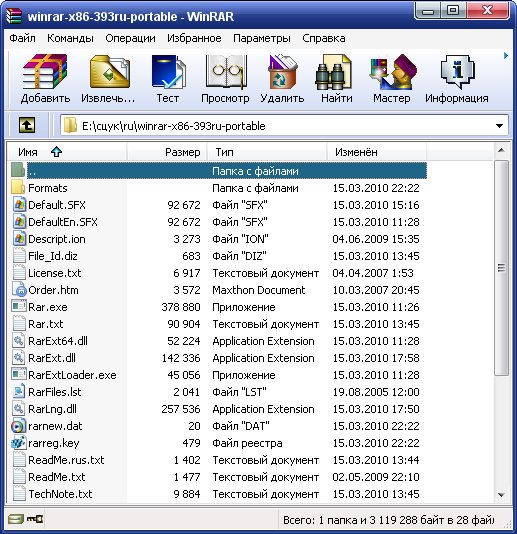This screenshot has width=517, height=534.
Task: Click the drive icon in status bar
Action: point(16,519)
